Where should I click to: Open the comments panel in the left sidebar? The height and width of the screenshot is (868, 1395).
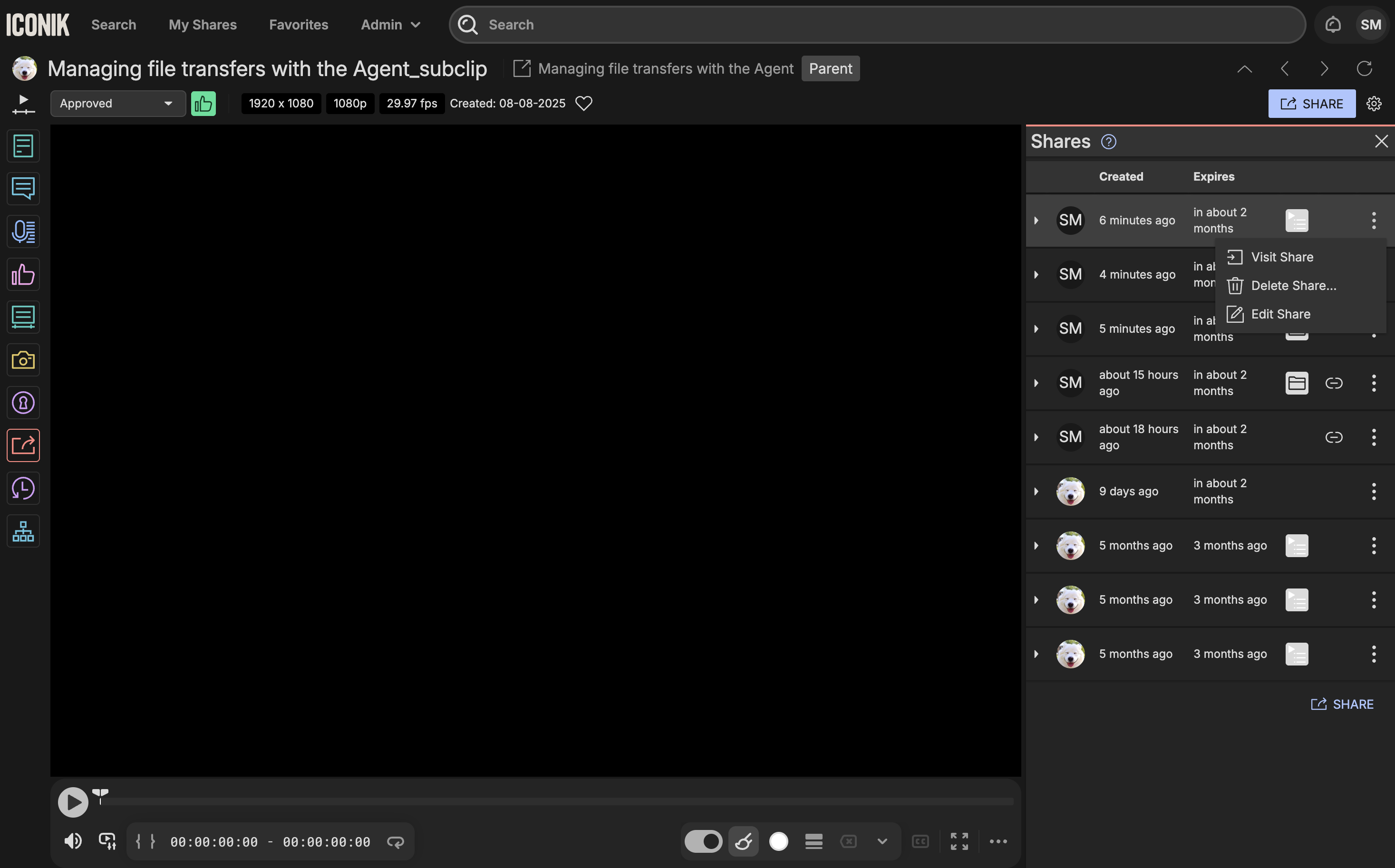pyautogui.click(x=23, y=188)
